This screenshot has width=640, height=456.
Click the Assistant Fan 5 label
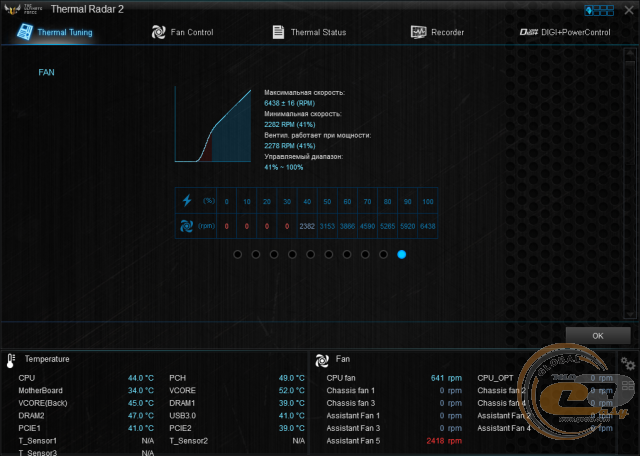tap(353, 441)
